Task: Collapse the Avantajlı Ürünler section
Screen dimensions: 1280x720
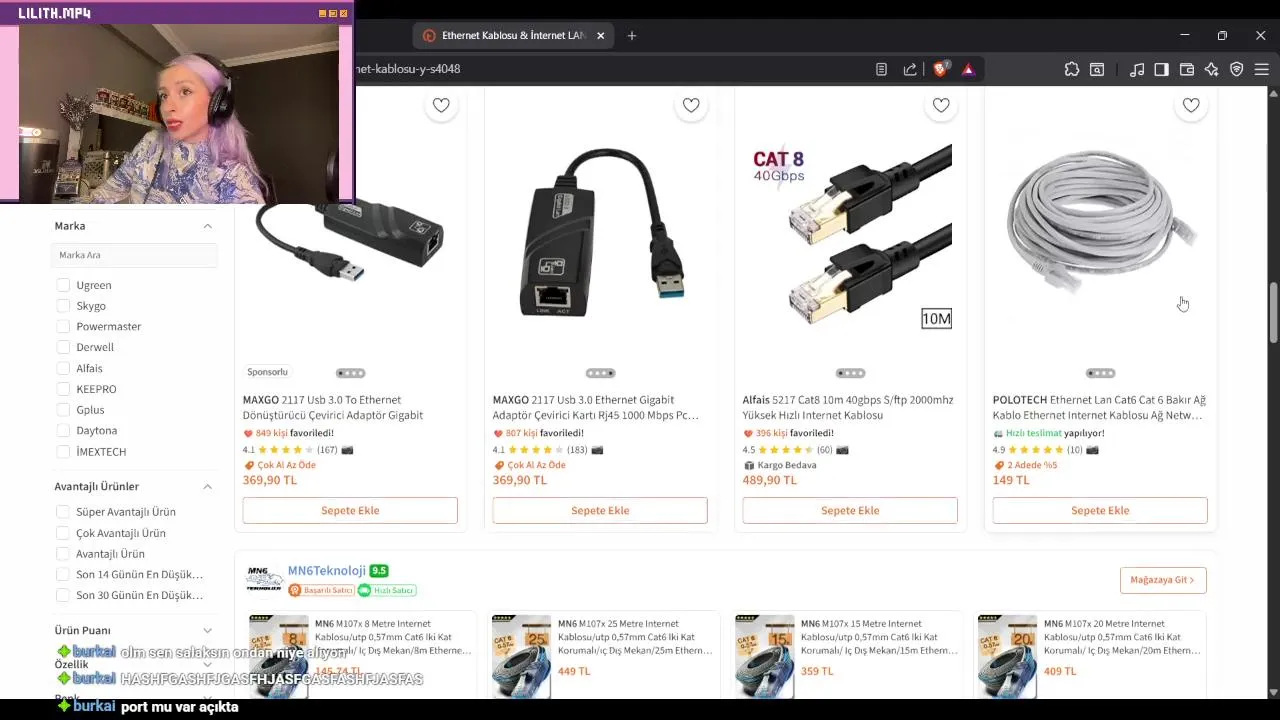Action: (x=207, y=486)
